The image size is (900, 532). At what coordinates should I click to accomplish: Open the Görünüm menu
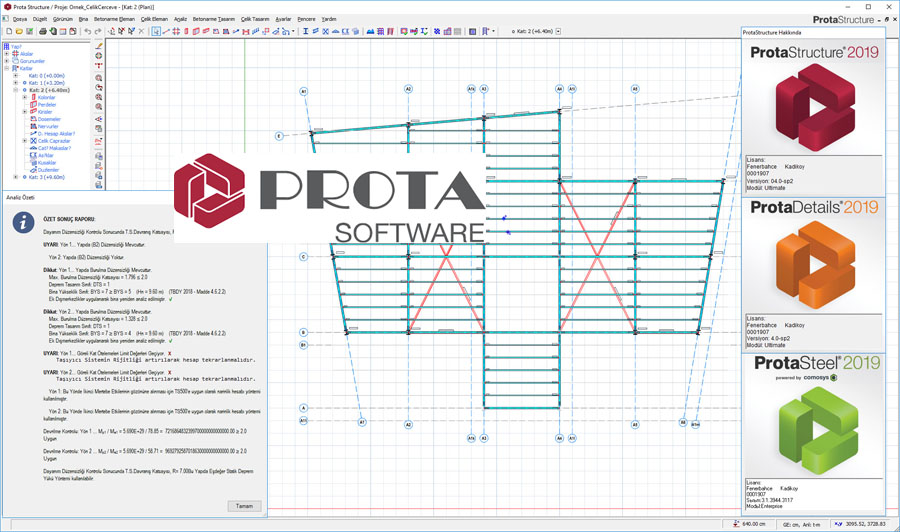coord(63,19)
